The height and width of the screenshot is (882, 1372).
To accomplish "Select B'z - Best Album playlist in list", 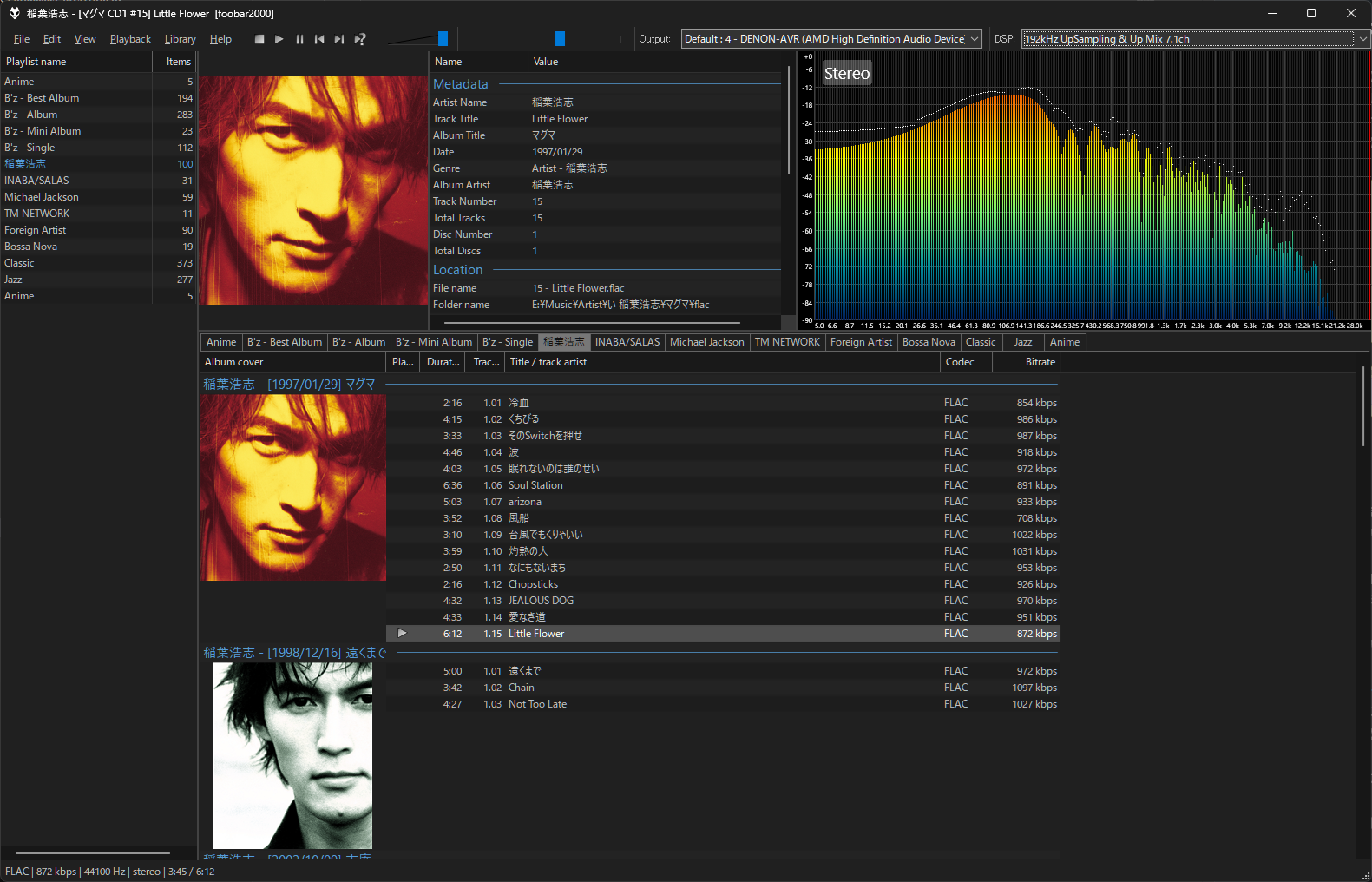I will tap(98, 98).
